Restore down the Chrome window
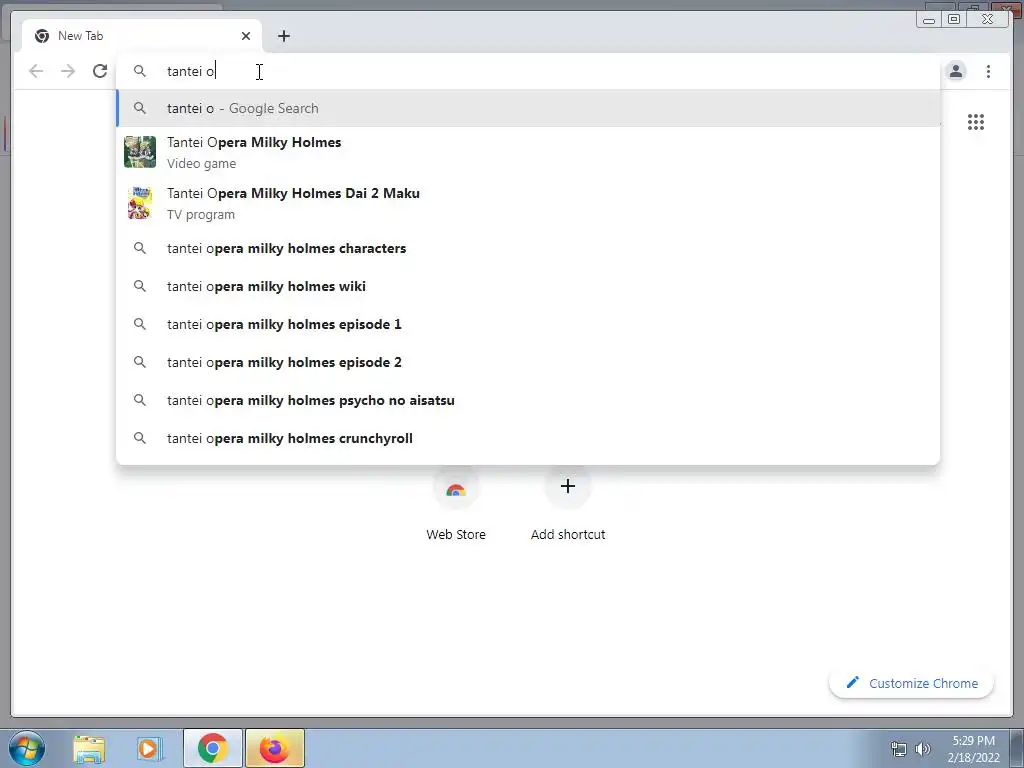This screenshot has height=768, width=1024. coord(953,19)
